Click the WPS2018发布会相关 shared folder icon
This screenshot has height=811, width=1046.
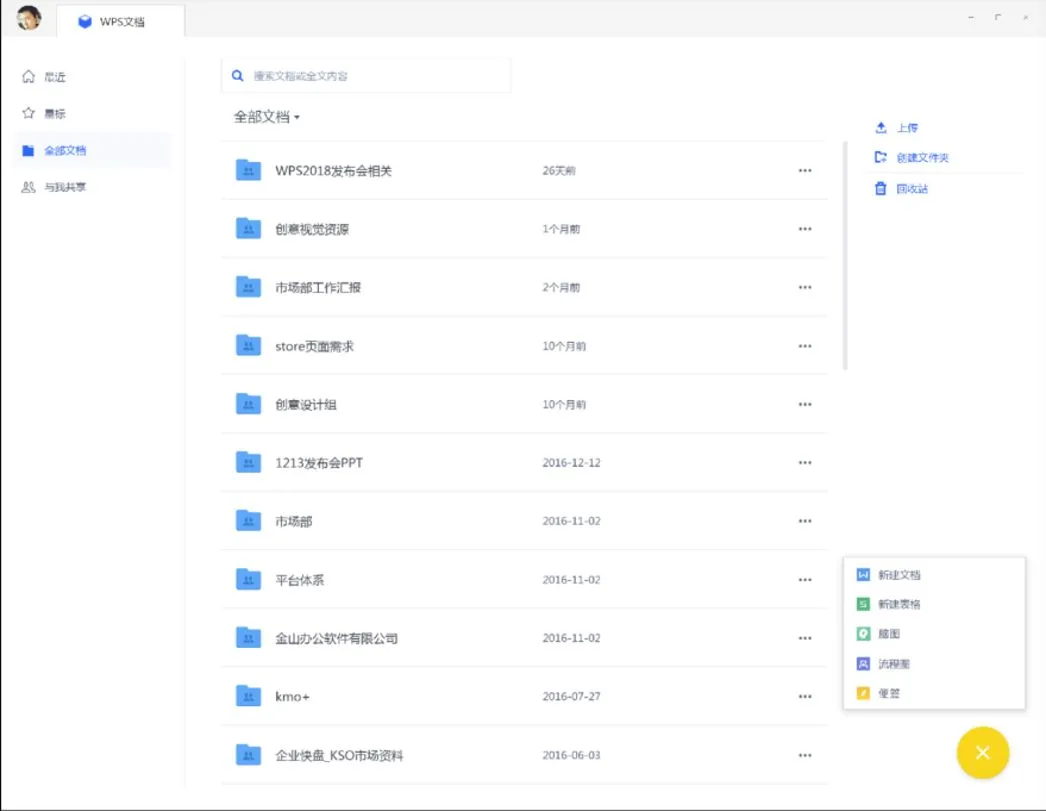coord(248,170)
